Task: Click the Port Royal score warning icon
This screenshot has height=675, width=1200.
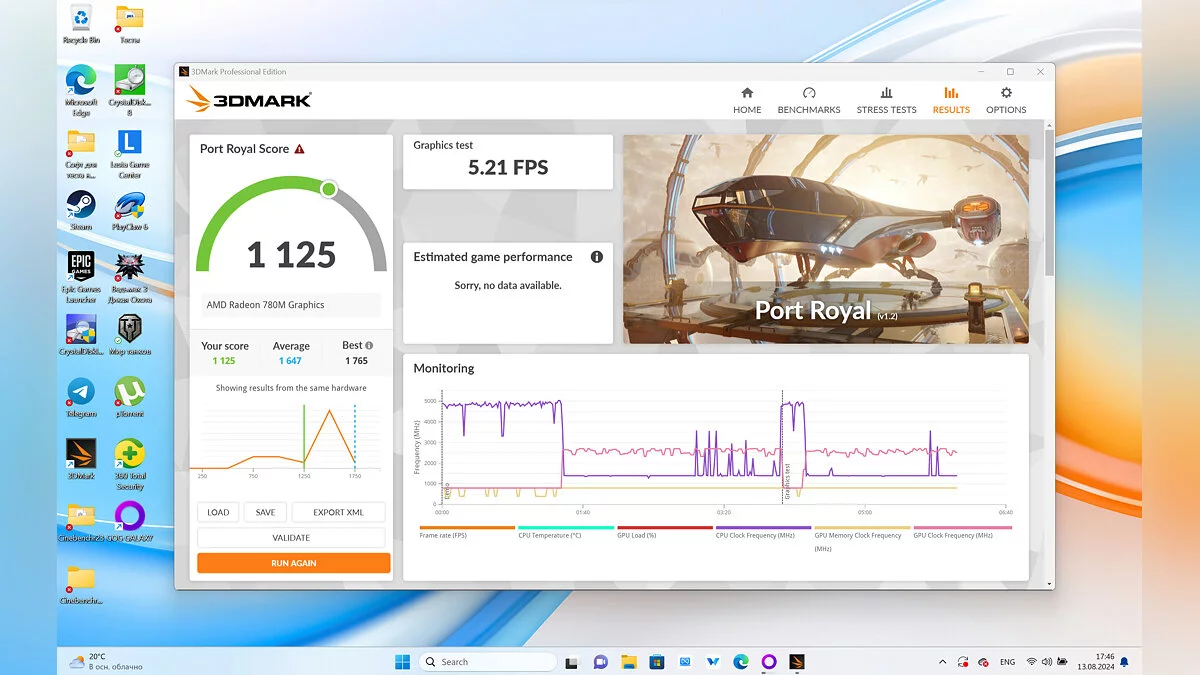Action: point(299,149)
